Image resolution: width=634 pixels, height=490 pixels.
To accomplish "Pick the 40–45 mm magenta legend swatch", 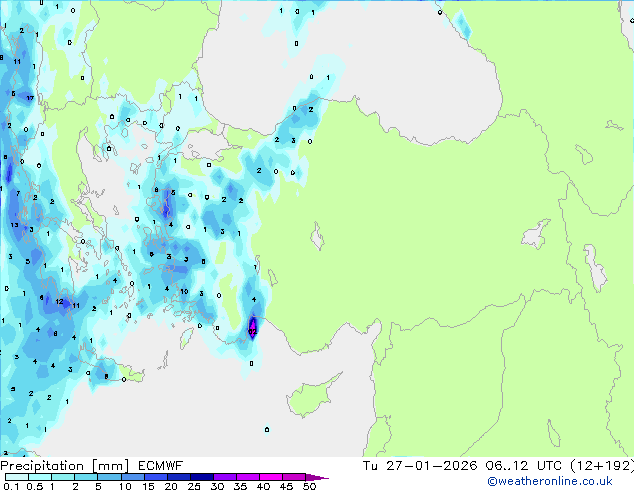I will tap(271, 477).
